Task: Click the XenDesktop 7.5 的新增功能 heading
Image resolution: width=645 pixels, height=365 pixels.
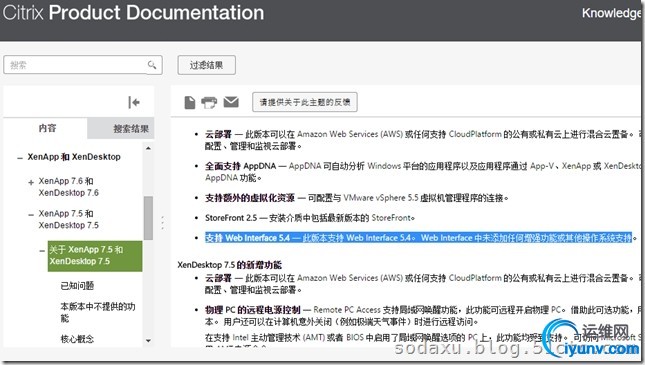Action: point(230,265)
